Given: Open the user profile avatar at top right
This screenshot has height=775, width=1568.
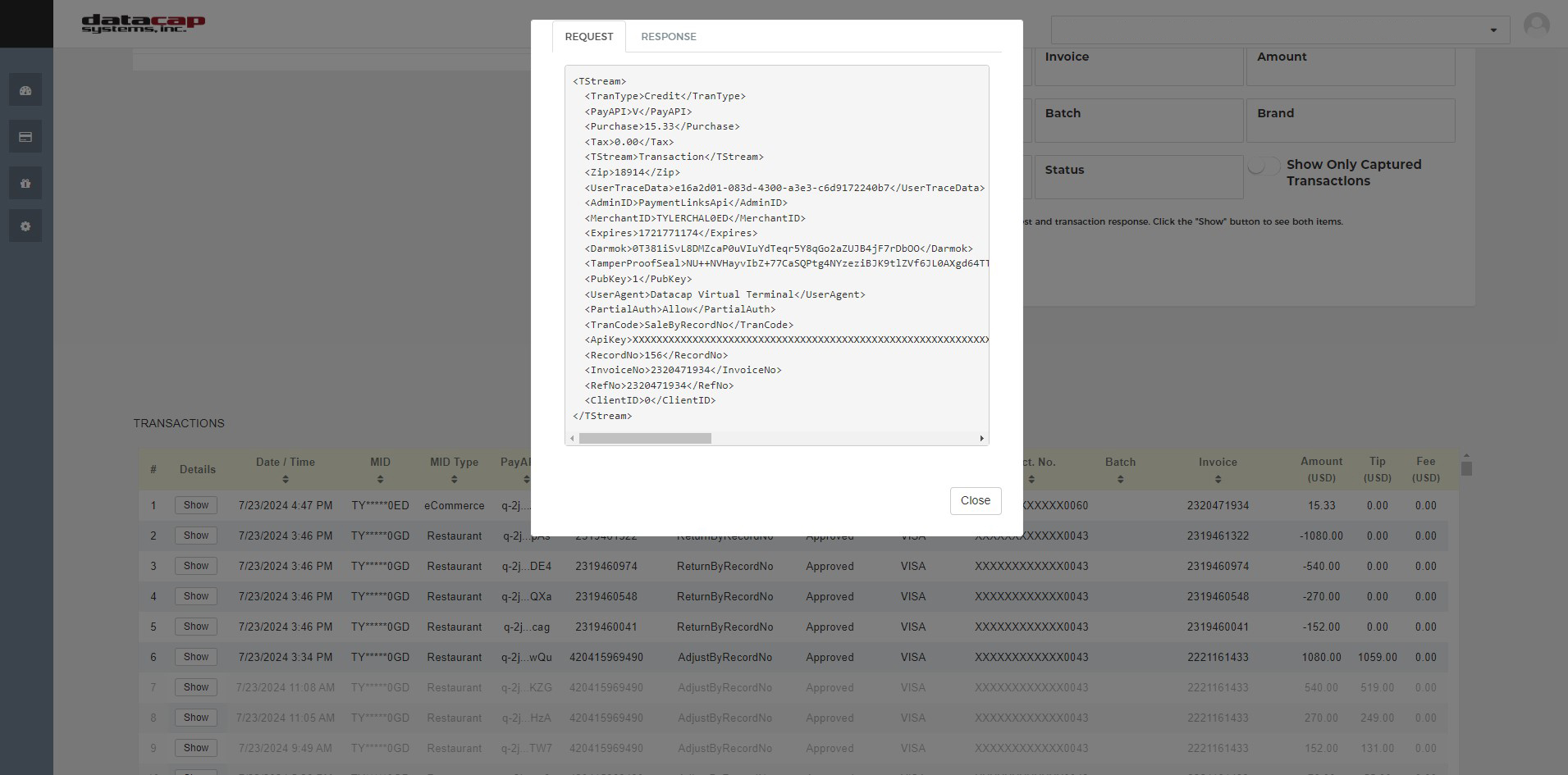Looking at the screenshot, I should pos(1538,25).
